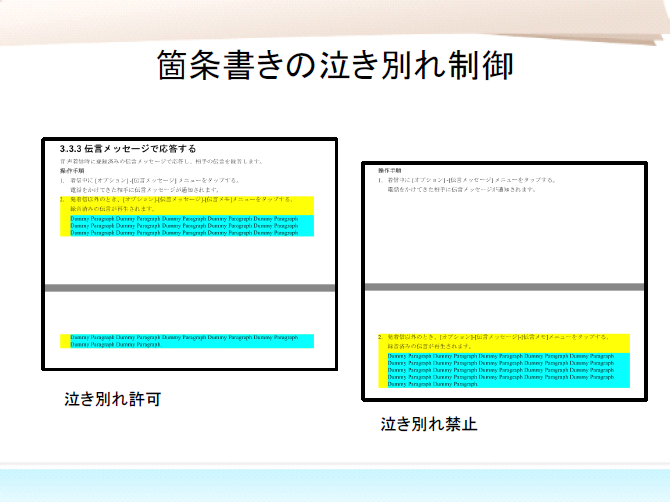
Task: Select the 泣き別れ禁止 caption
Action: [428, 424]
